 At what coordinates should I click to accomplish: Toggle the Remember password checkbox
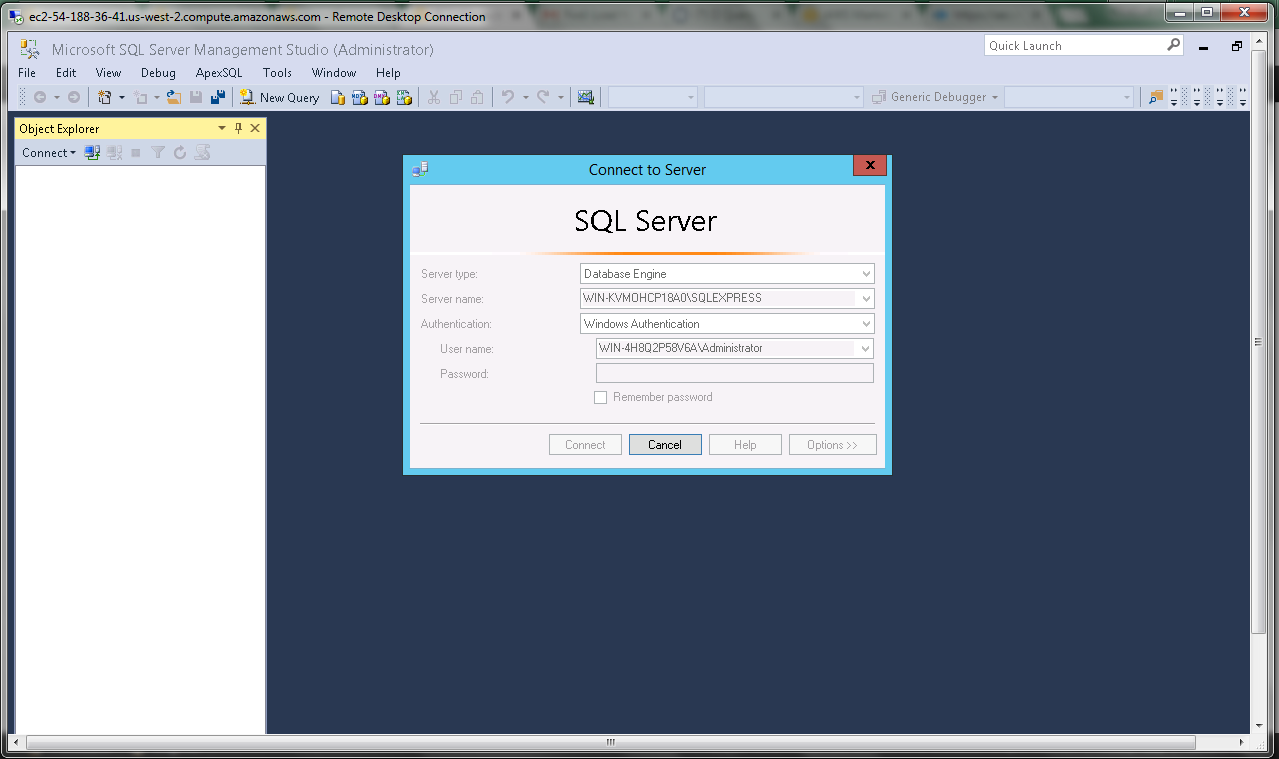[600, 397]
